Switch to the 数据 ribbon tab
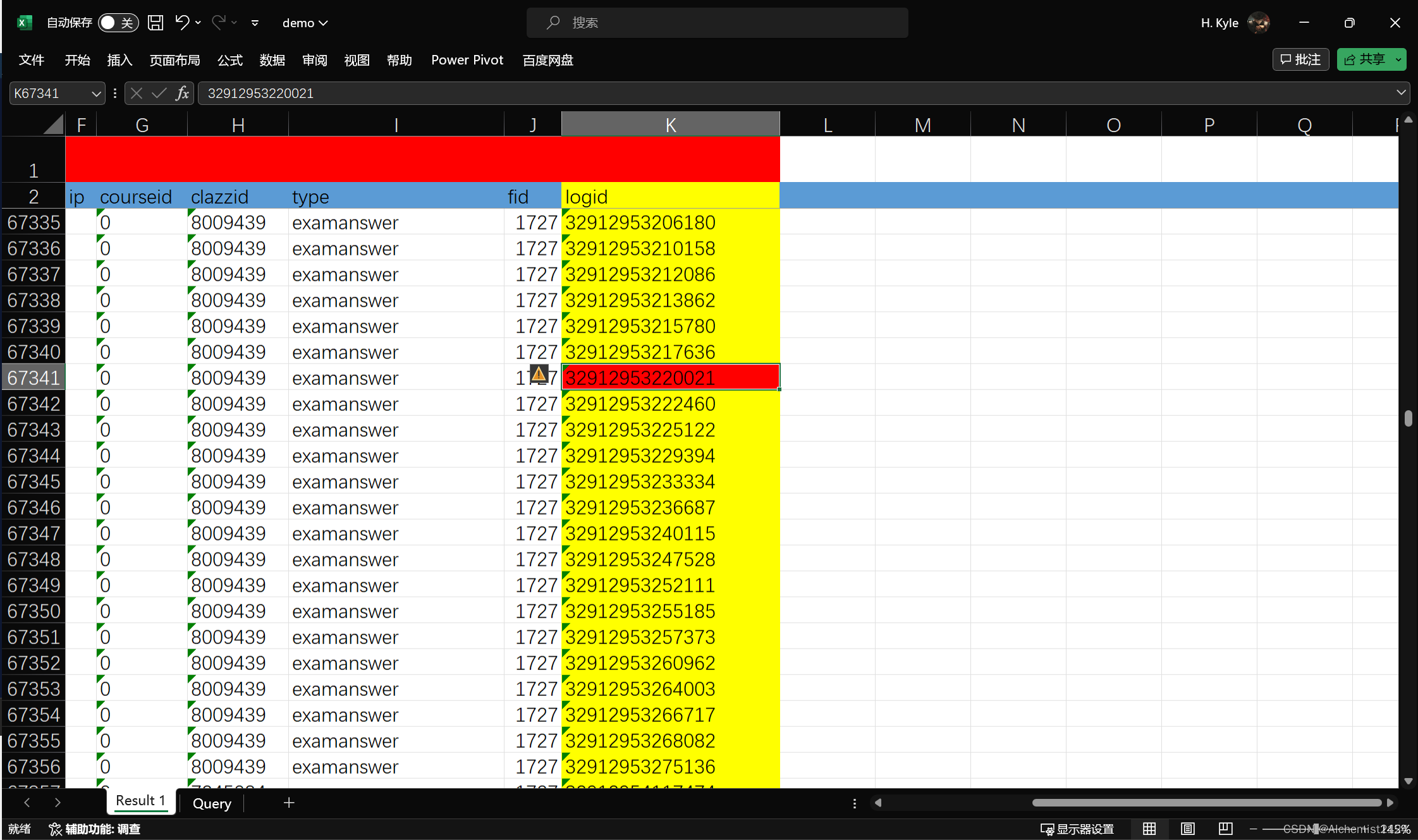The height and width of the screenshot is (840, 1418). point(272,60)
